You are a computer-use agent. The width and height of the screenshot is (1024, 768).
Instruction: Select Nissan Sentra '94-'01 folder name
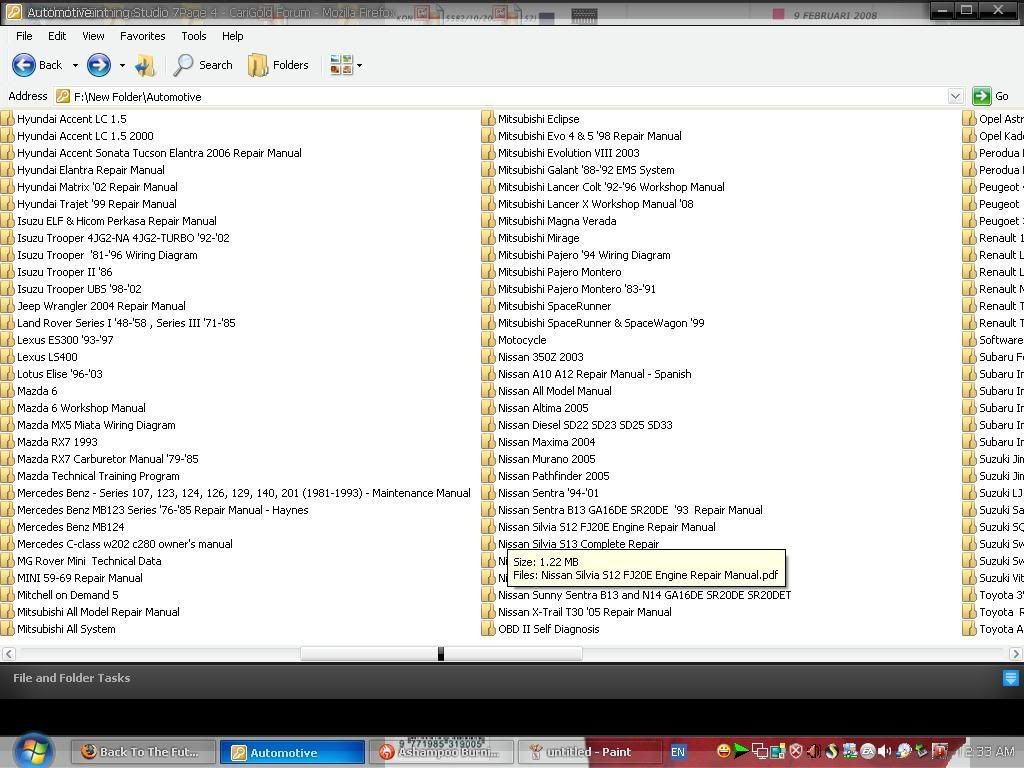pos(548,493)
